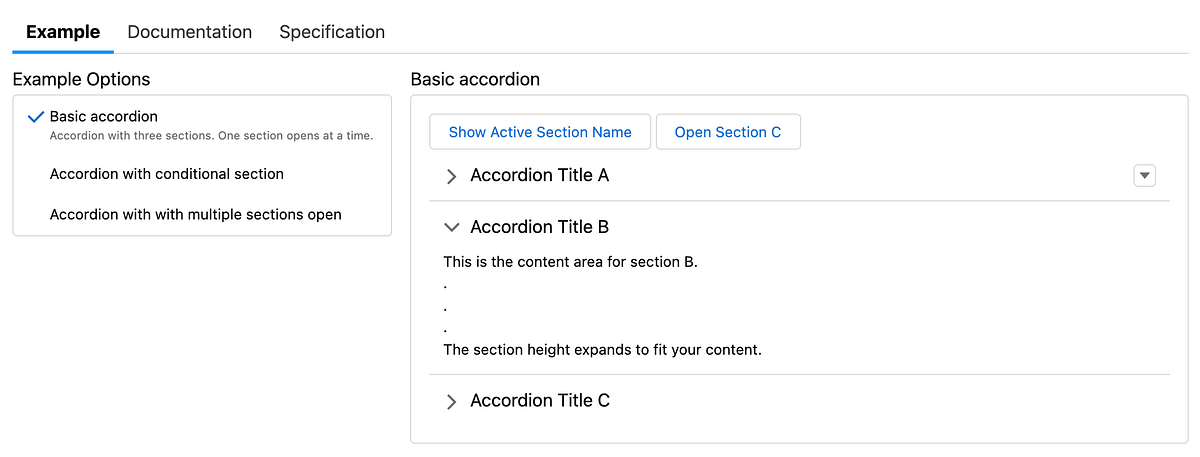Click the checkmark icon beside Basic accordion
1200x457 pixels.
[x=36, y=117]
